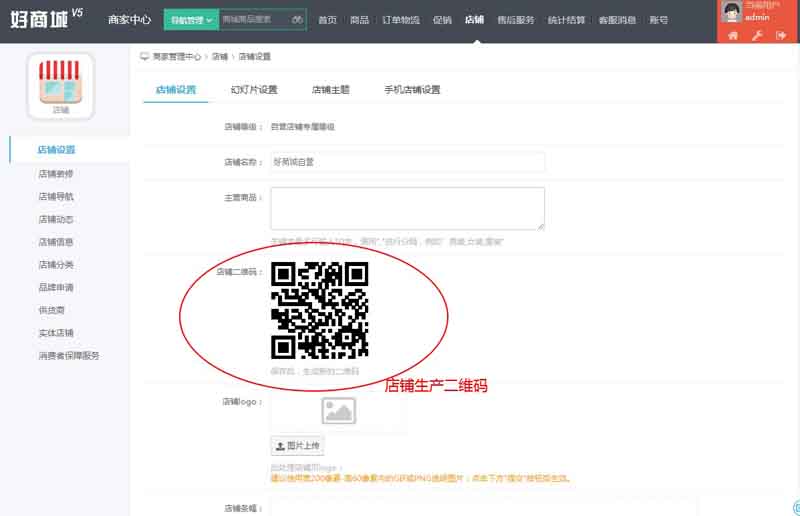Viewport: 800px width, 516px height.
Task: Click the 好商城 V5 logo
Action: (45, 19)
